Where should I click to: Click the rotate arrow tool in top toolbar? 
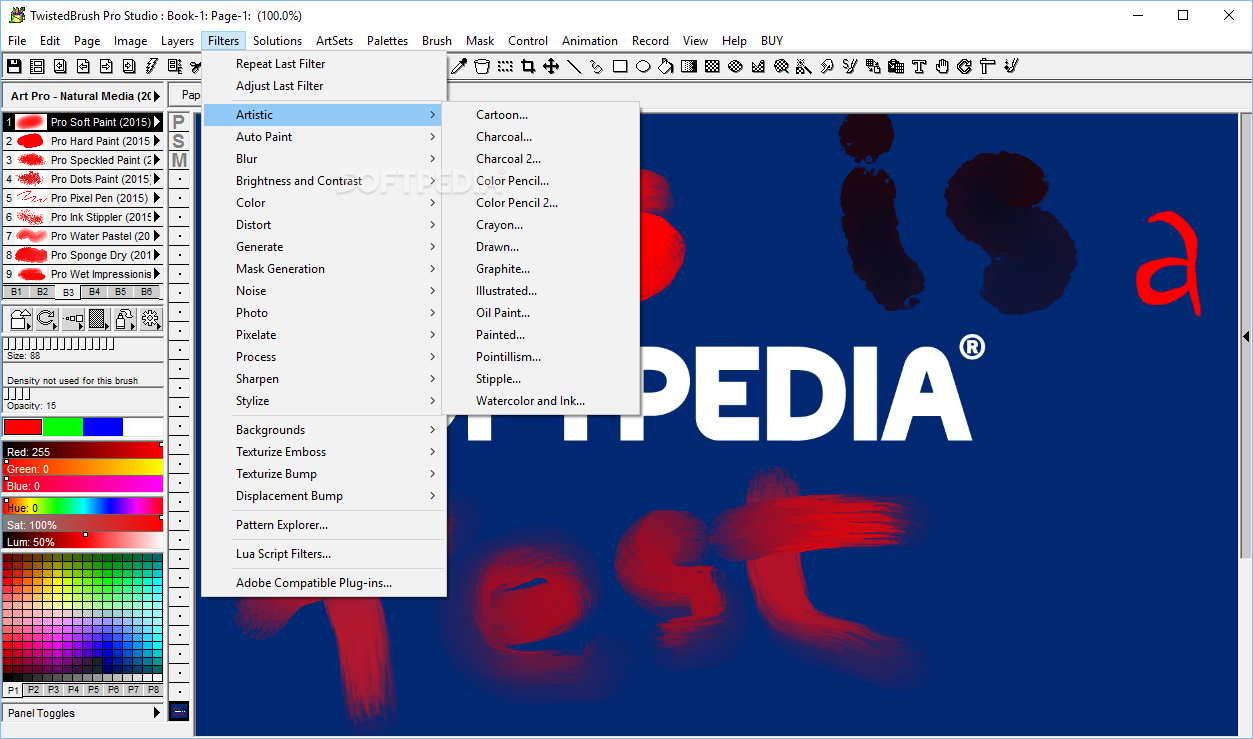click(964, 66)
